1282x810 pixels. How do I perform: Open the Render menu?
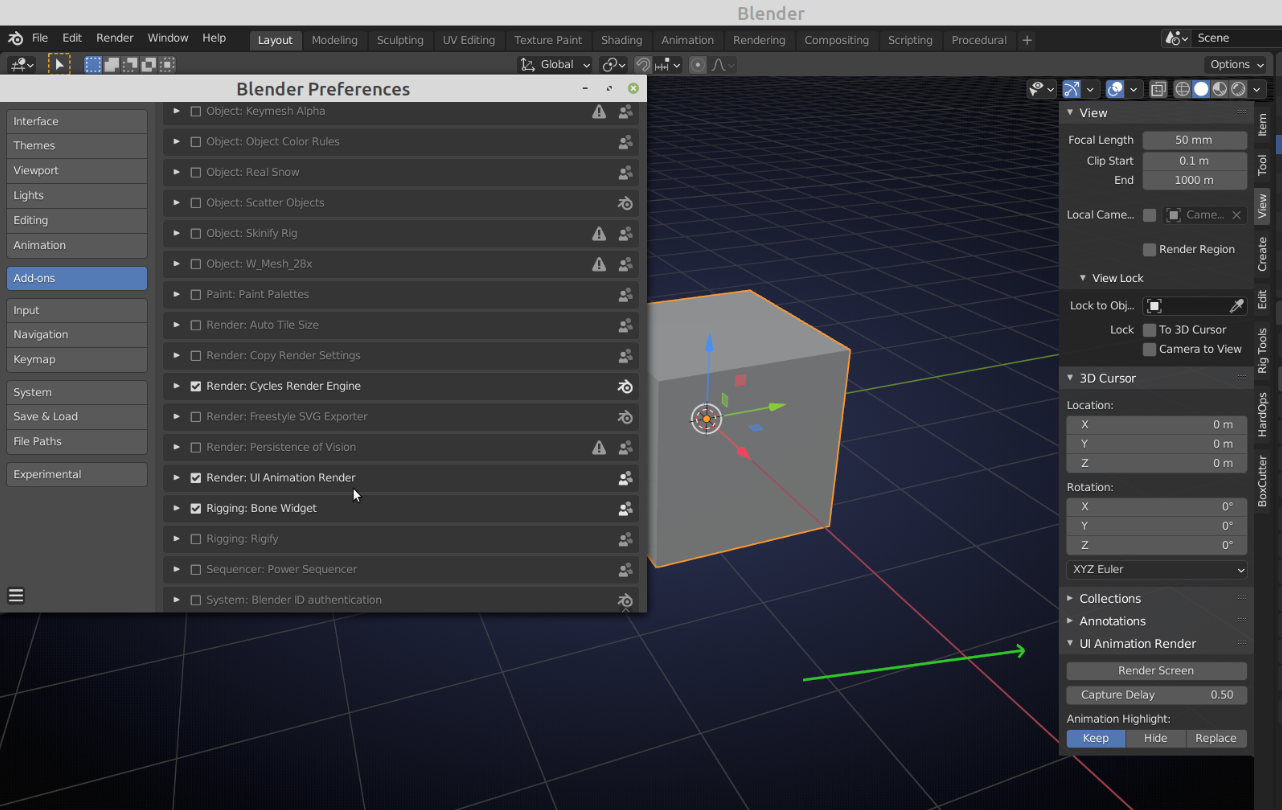pyautogui.click(x=115, y=38)
